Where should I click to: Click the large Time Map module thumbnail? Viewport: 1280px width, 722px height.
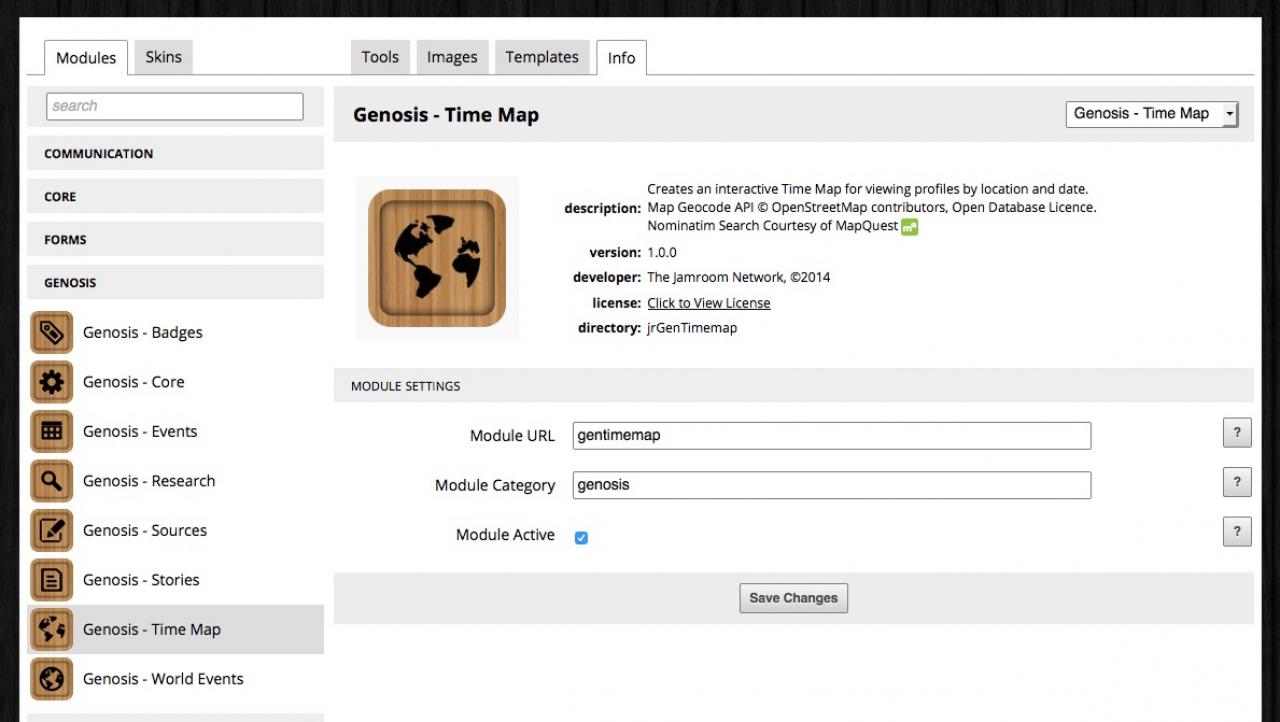[x=437, y=258]
